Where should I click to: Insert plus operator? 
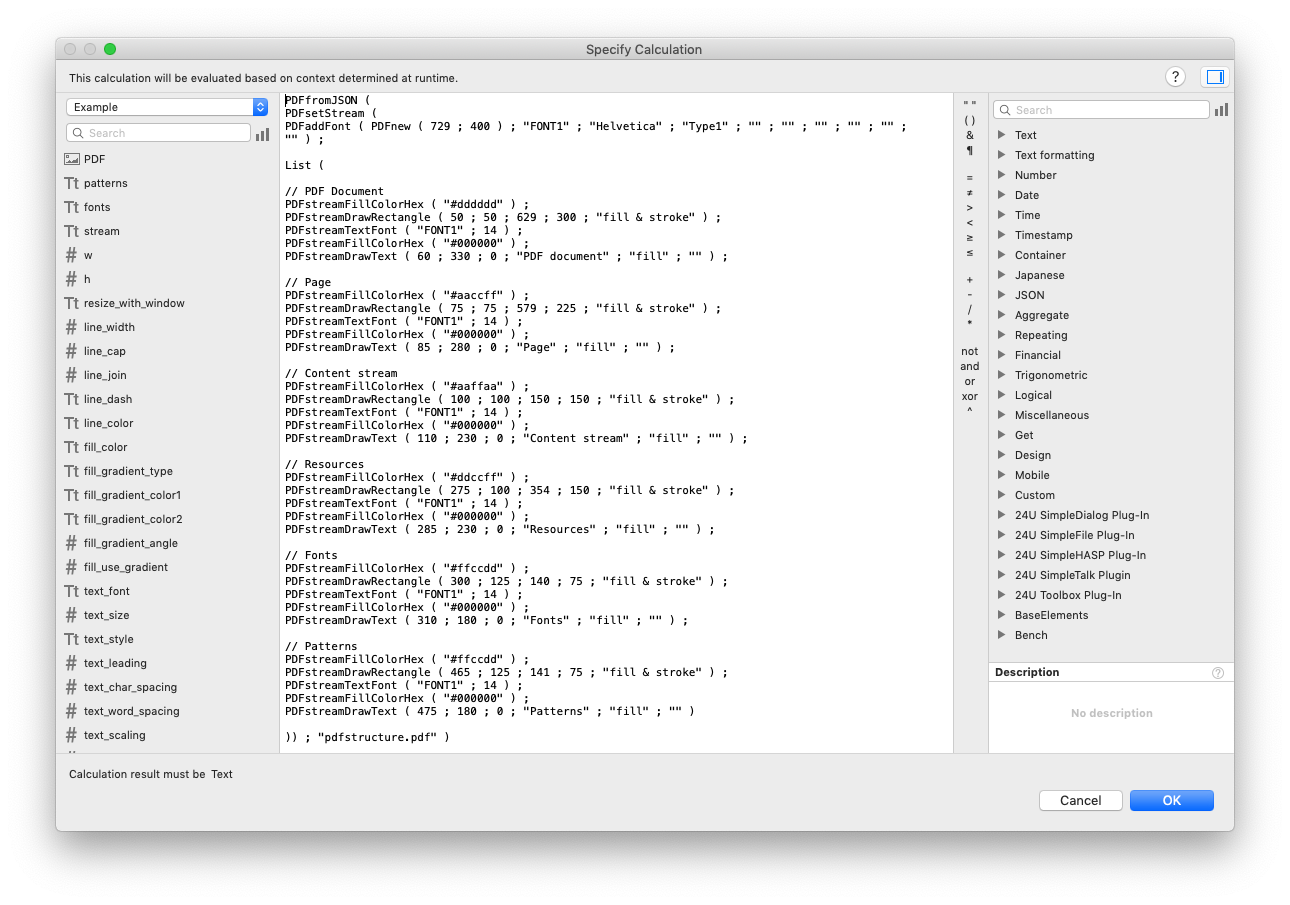click(x=970, y=280)
